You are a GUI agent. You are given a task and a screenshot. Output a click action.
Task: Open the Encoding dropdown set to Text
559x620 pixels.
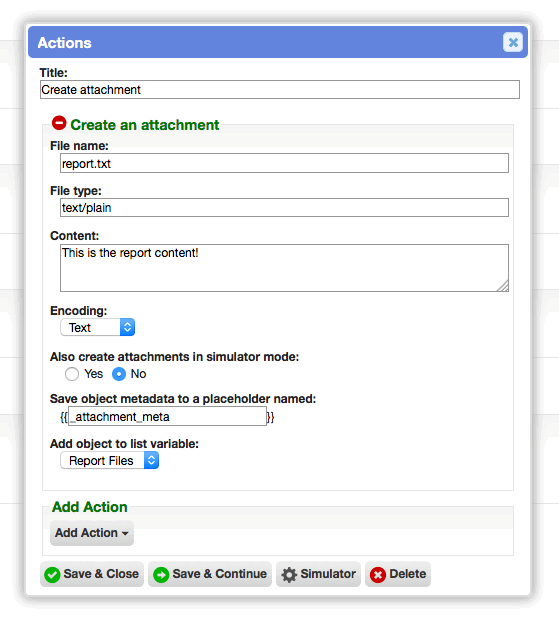98,327
